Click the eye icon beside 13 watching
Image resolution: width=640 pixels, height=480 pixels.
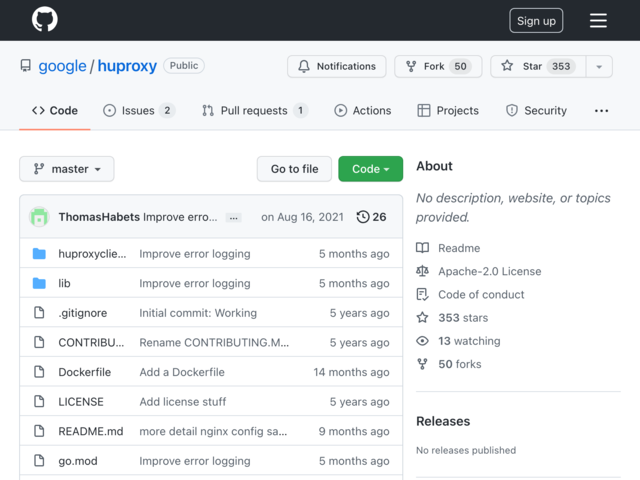point(422,340)
